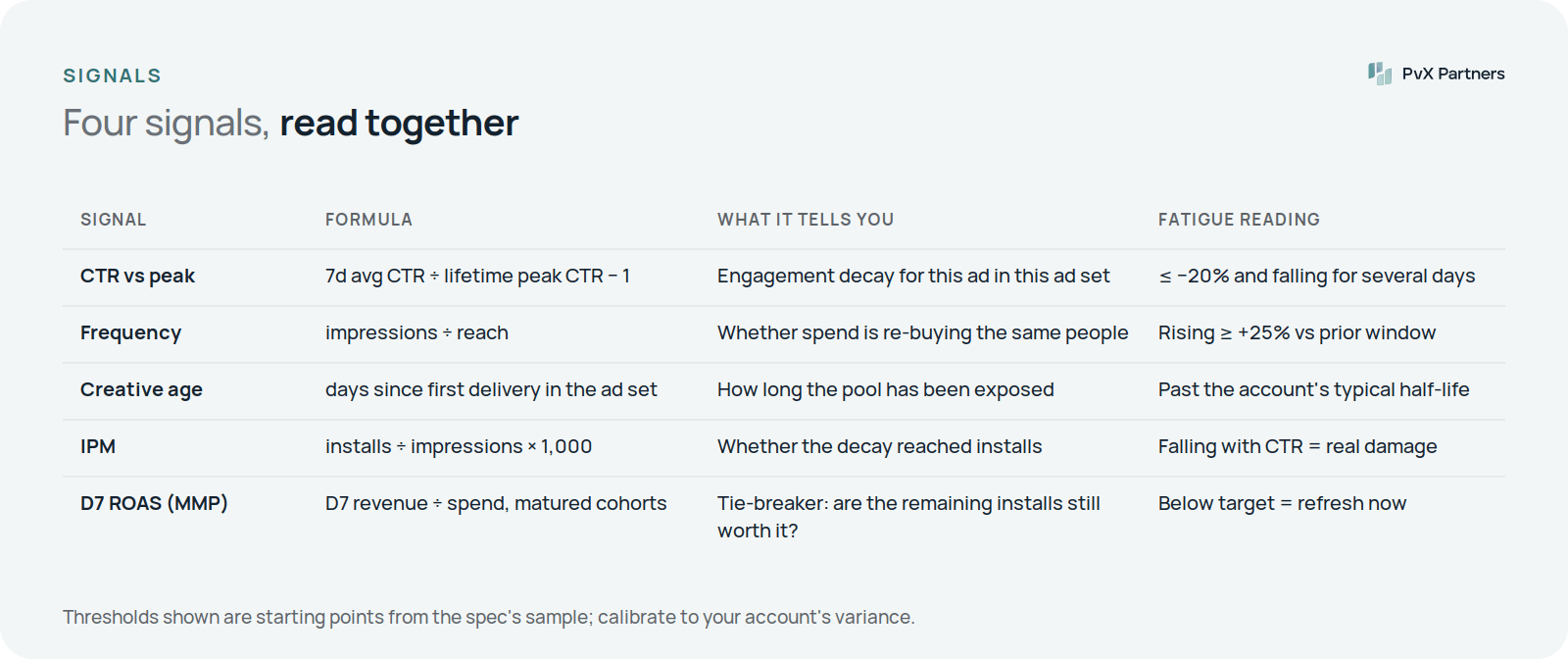Click the 'impressions ÷ reach' formula cell
Screen dimensions: 1568x659
coord(417,333)
